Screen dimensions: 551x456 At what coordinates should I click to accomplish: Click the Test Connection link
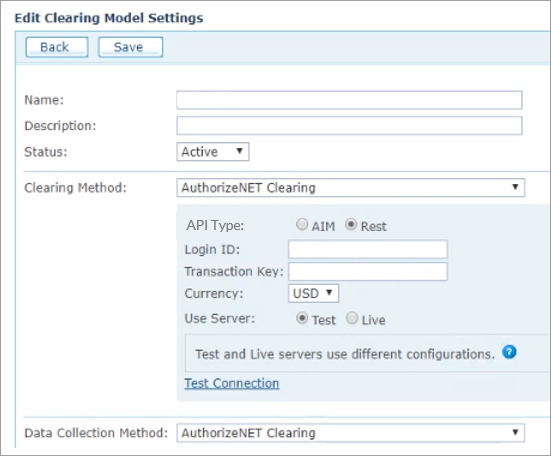232,383
